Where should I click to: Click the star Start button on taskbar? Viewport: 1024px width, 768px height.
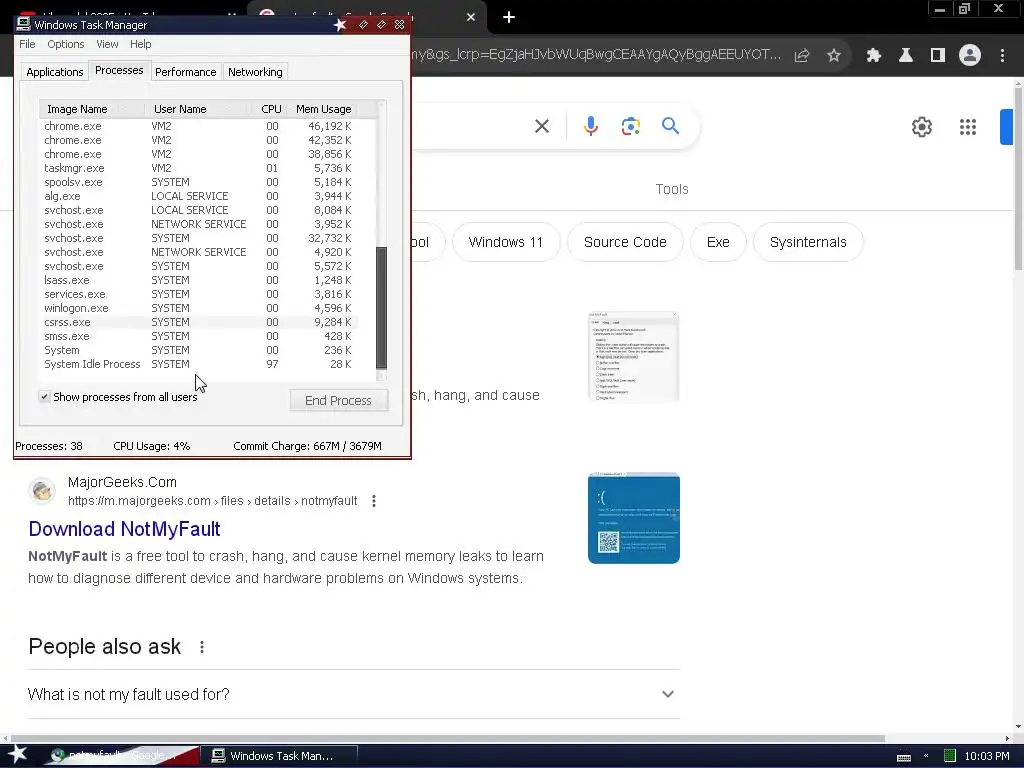[x=17, y=754]
